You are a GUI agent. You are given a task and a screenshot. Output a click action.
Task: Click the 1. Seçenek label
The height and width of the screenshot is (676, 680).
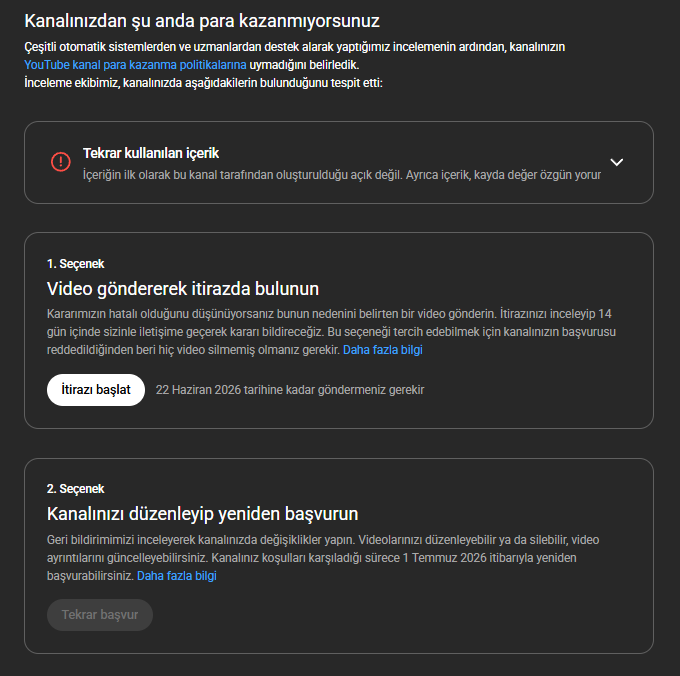(x=75, y=264)
